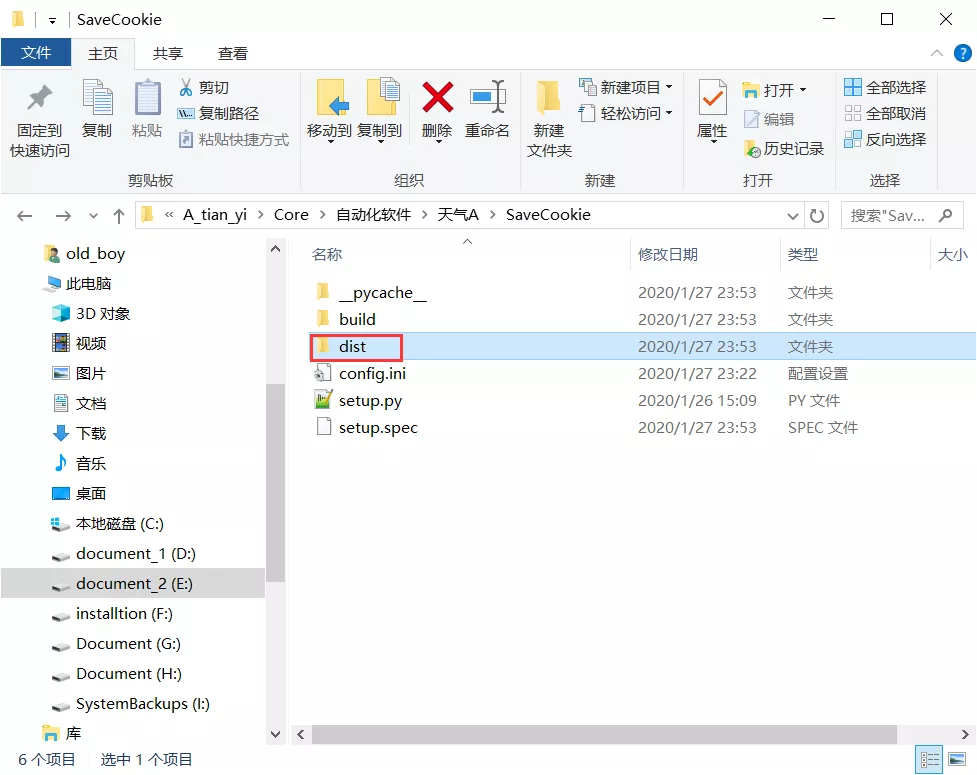This screenshot has height=775, width=977.
Task: Click Copy path (复制路径)
Action: tap(218, 113)
